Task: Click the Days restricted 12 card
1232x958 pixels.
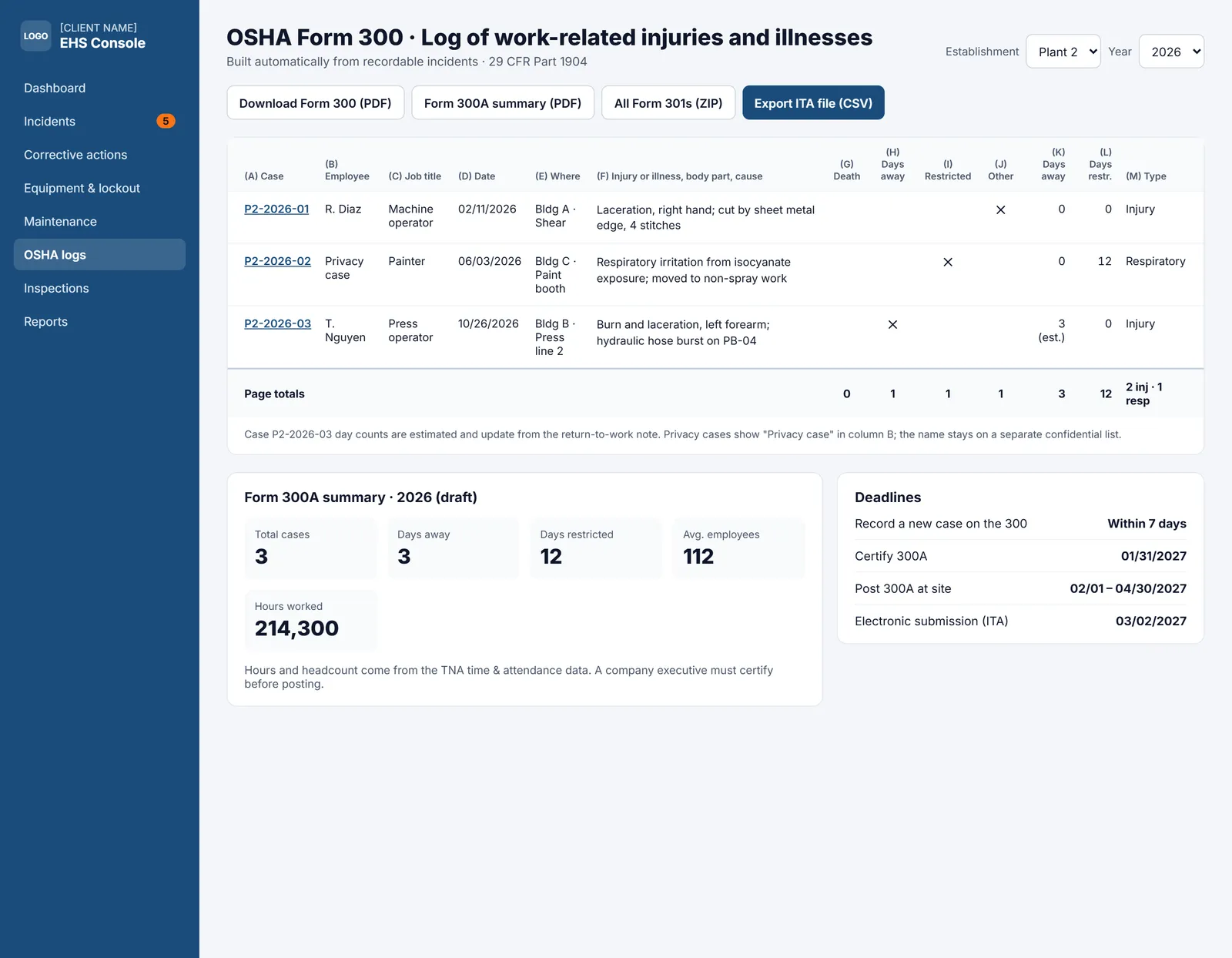Action: [x=596, y=548]
